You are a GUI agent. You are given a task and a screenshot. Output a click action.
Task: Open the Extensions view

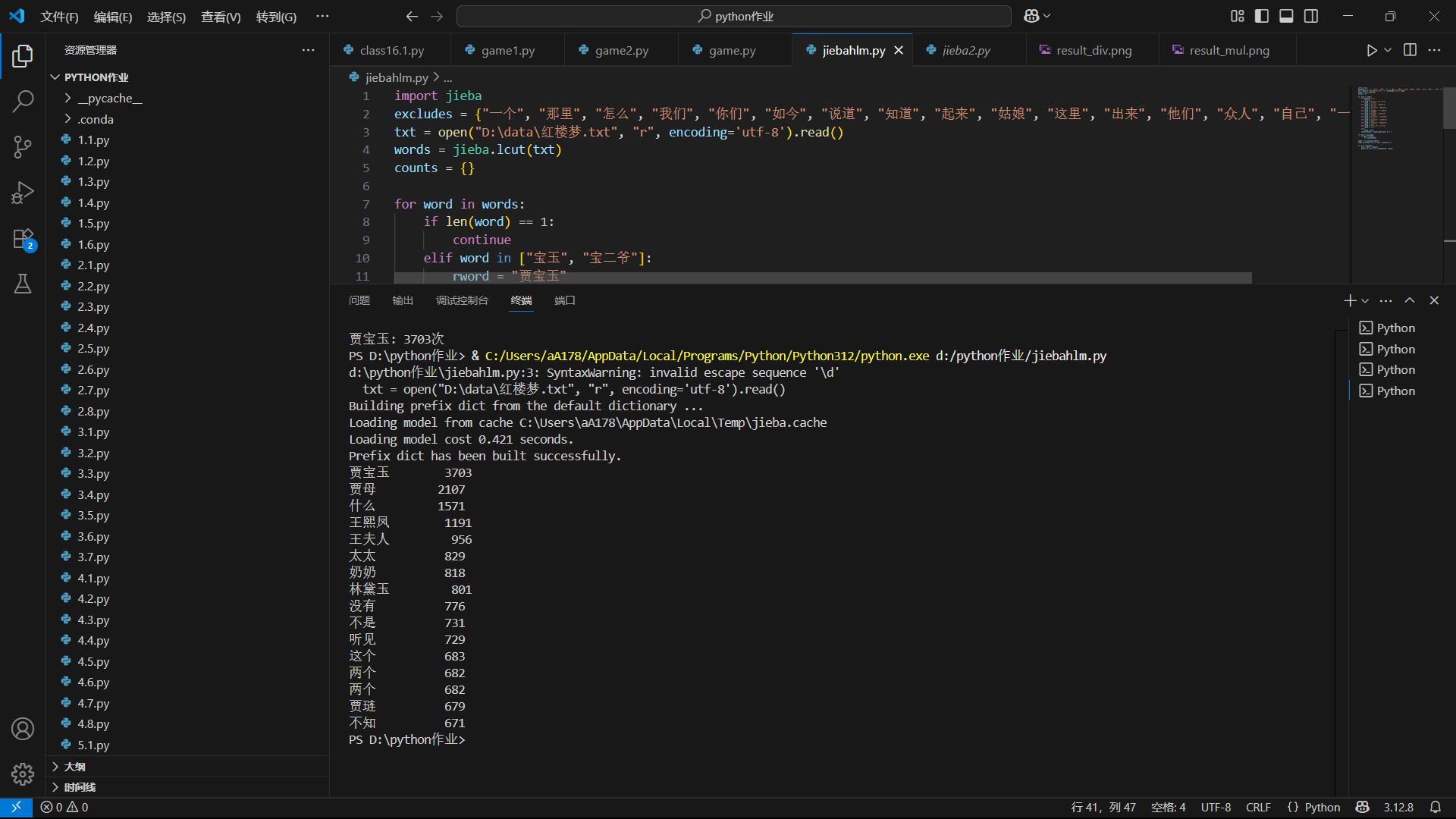pyautogui.click(x=23, y=239)
